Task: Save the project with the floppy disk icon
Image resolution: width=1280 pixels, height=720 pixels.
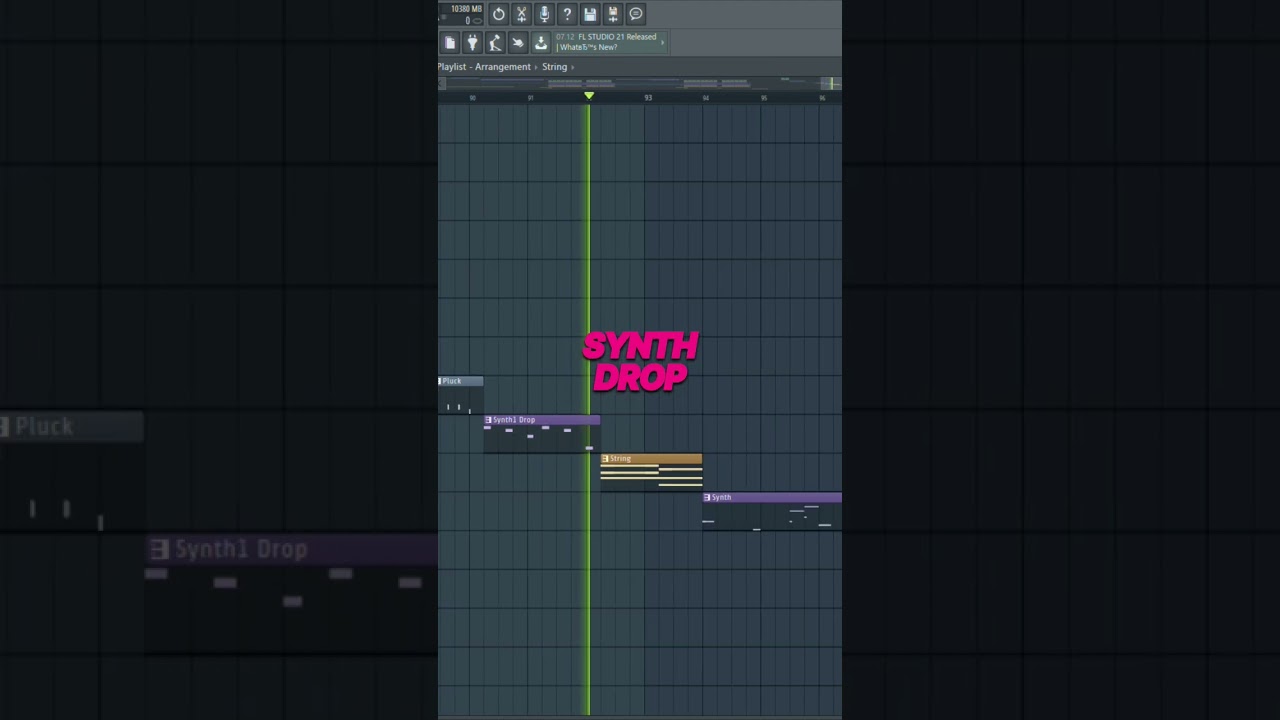Action: tap(590, 14)
